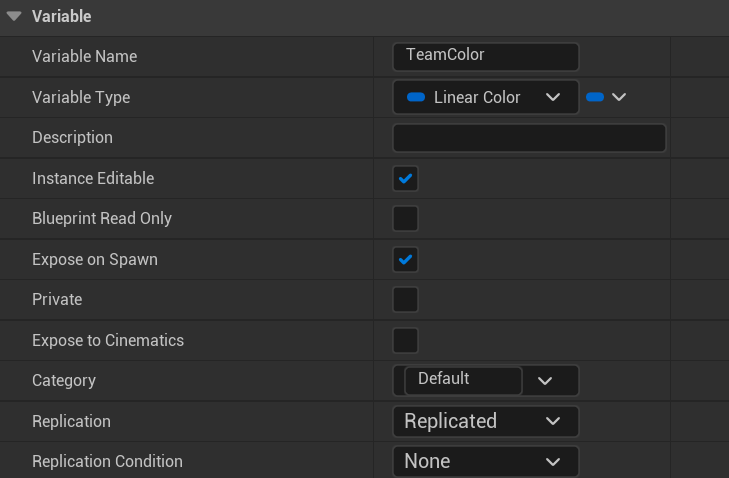Open the container type chevron
729x478 pixels.
619,97
